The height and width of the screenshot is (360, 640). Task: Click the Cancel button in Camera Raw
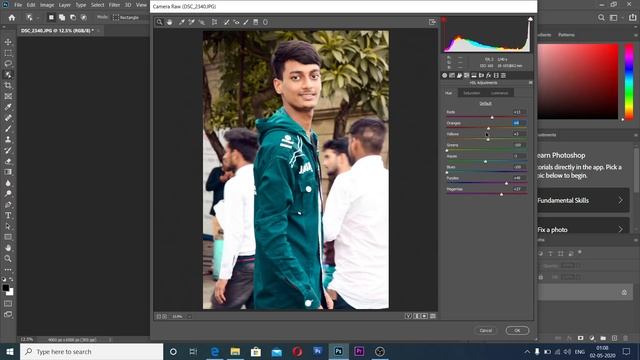(486, 330)
